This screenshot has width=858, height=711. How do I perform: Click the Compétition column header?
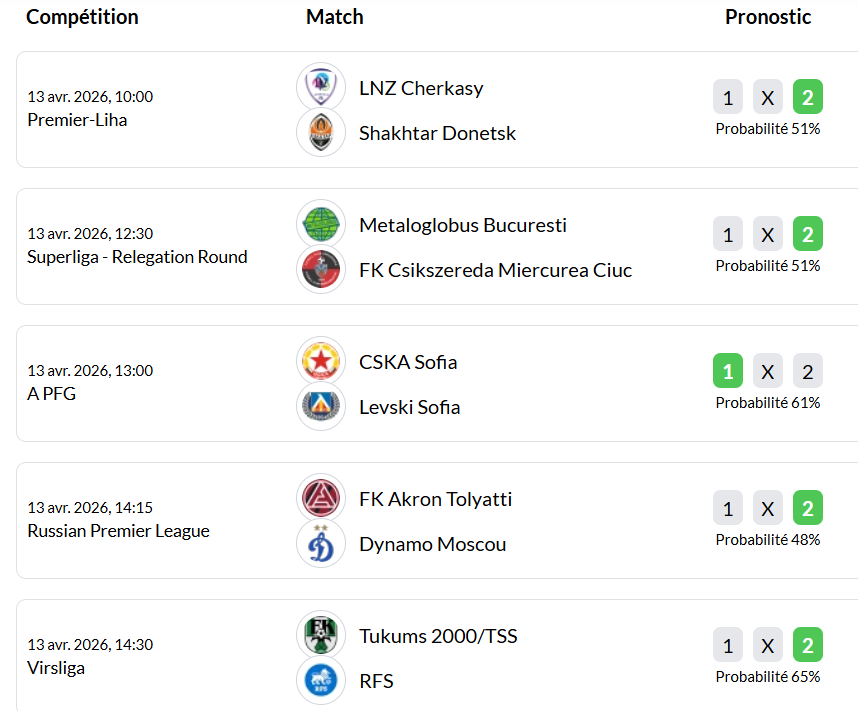82,17
